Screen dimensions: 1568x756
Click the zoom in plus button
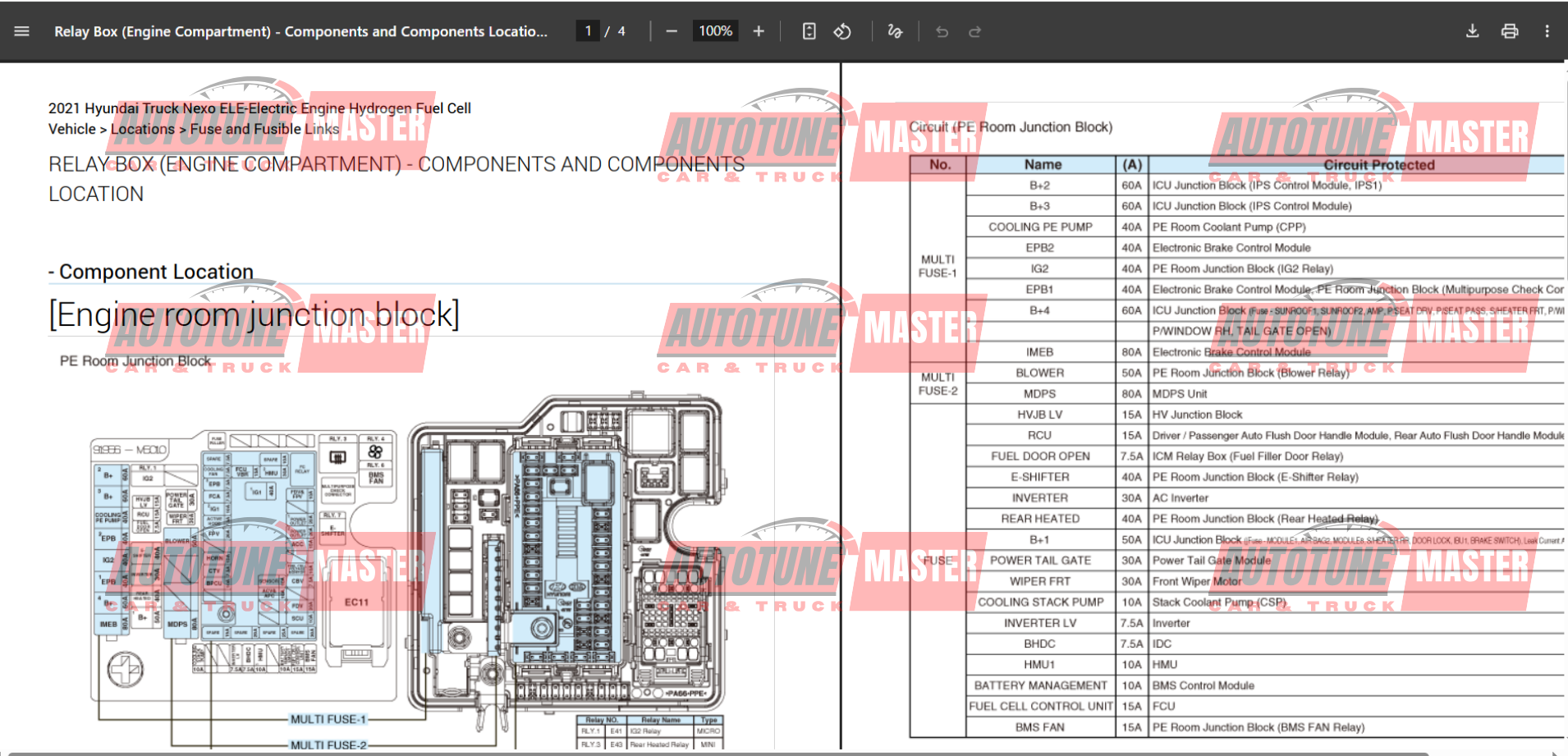pos(759,31)
